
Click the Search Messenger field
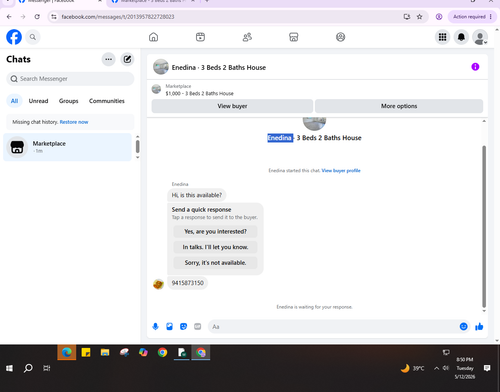(70, 79)
